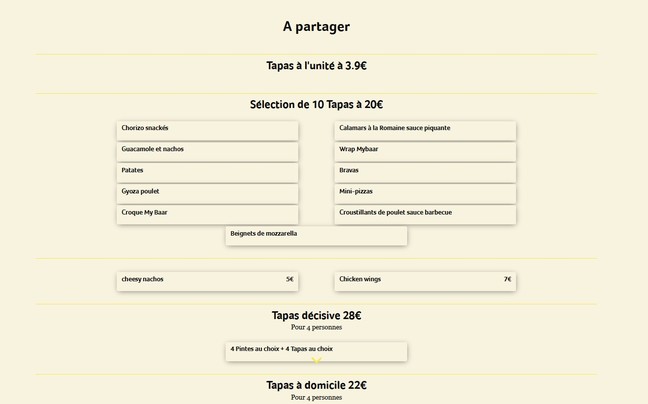This screenshot has height=404, width=648.
Task: Select the Croque My Baar card
Action: click(207, 214)
